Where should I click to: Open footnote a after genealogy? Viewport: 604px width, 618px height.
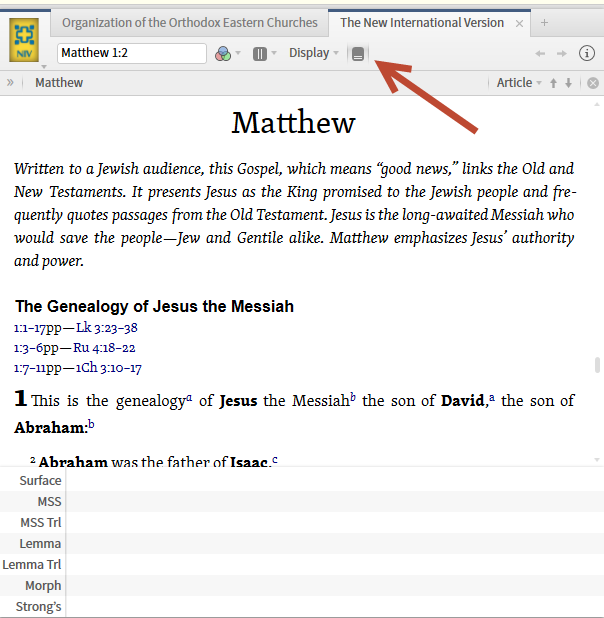189,397
